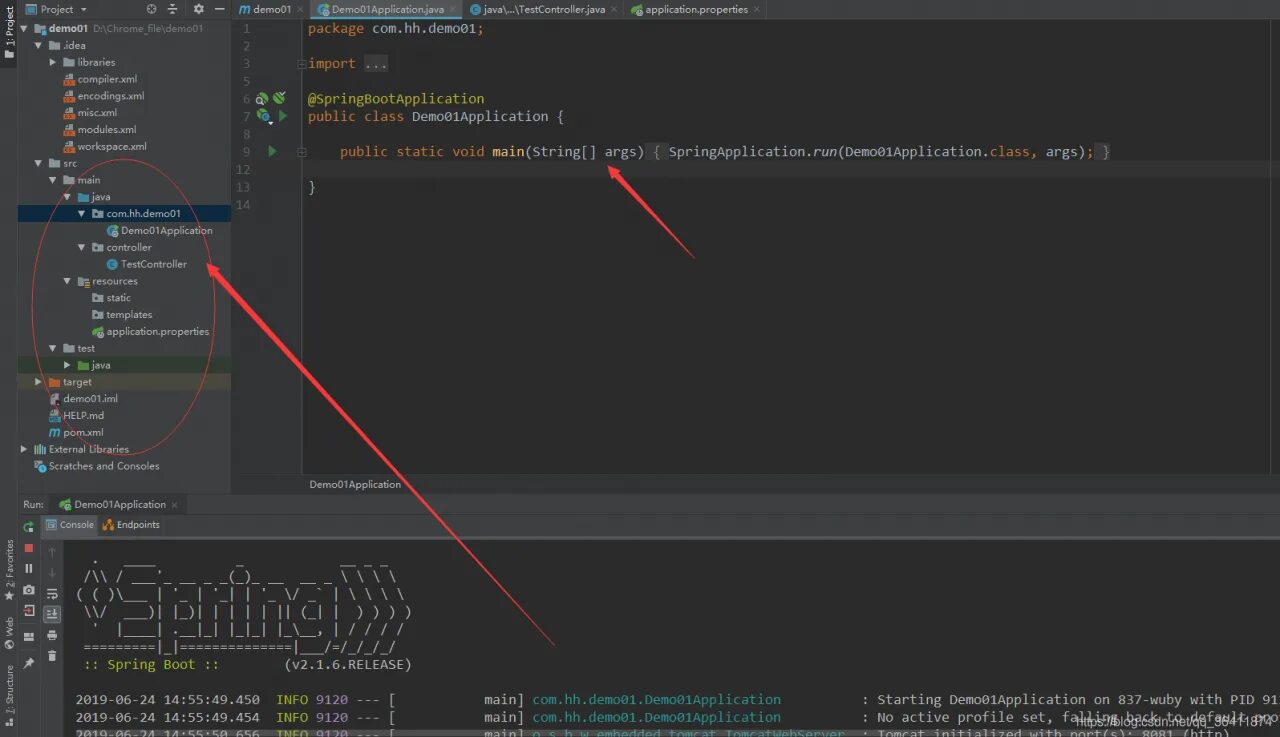Click the Down the stack trace arrow

point(53,572)
